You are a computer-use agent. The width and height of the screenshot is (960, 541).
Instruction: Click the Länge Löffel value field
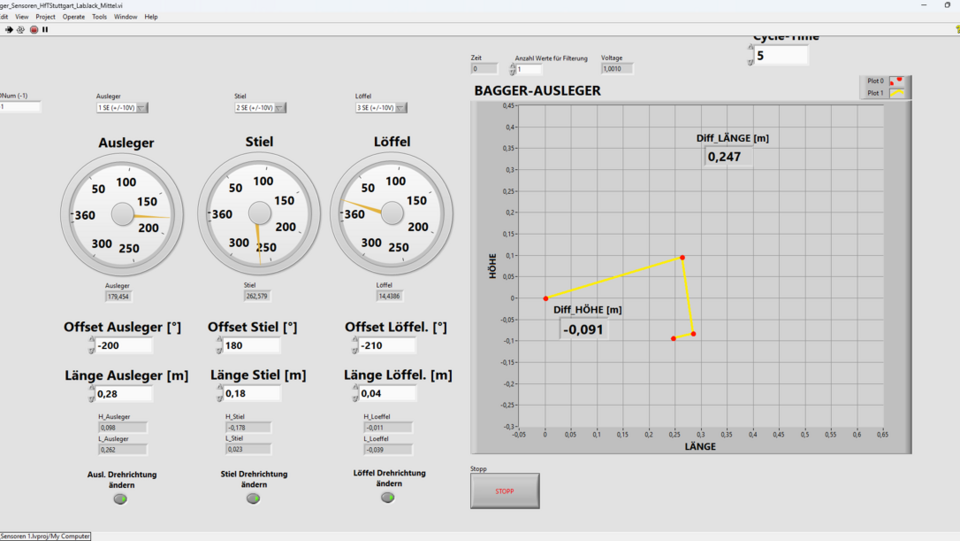click(388, 393)
